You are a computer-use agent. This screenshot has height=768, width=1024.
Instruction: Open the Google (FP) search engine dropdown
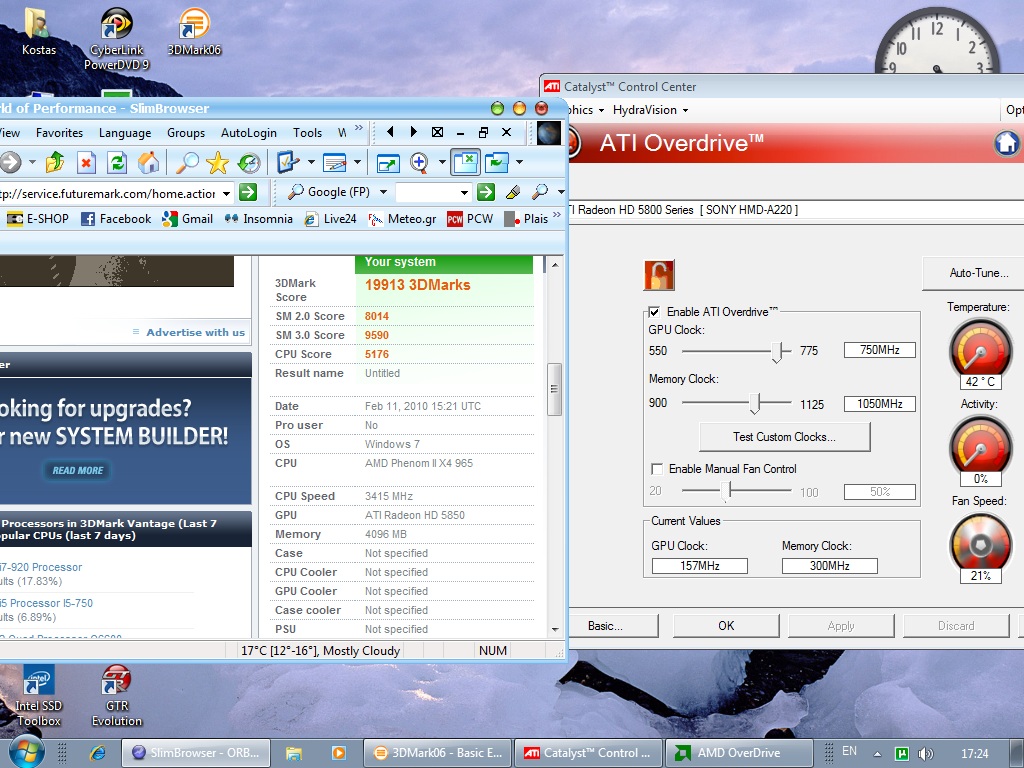click(x=383, y=192)
